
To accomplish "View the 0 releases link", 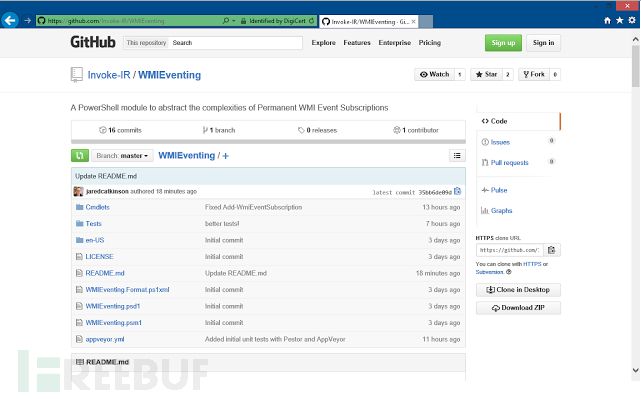I will 317,130.
